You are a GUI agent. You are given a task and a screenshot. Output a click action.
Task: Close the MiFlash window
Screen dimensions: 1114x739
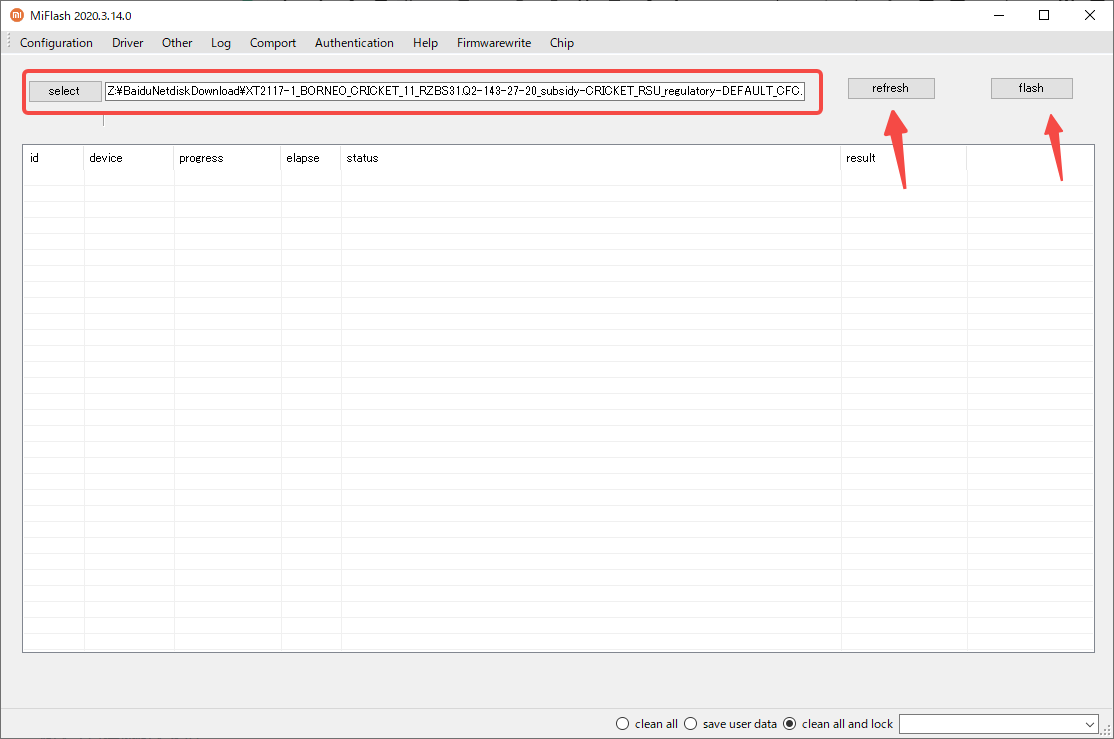pyautogui.click(x=1090, y=16)
